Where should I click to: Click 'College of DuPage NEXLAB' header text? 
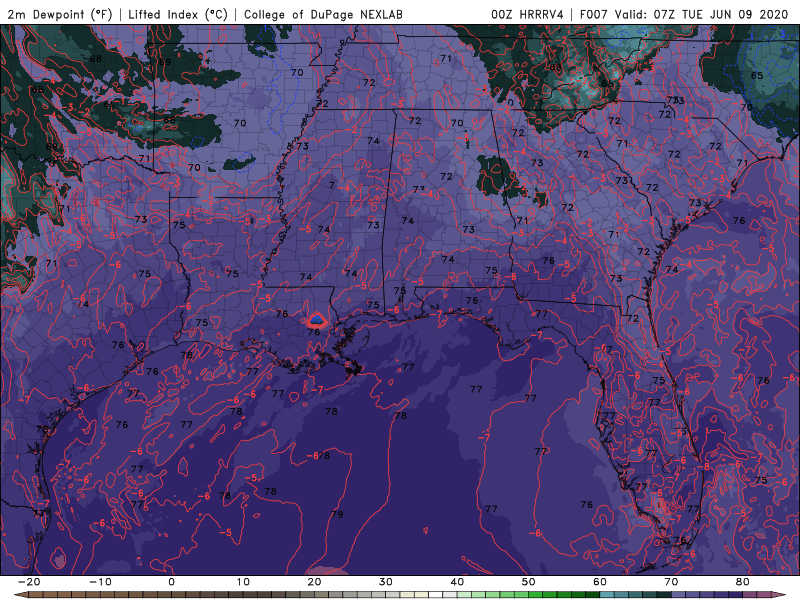(323, 14)
